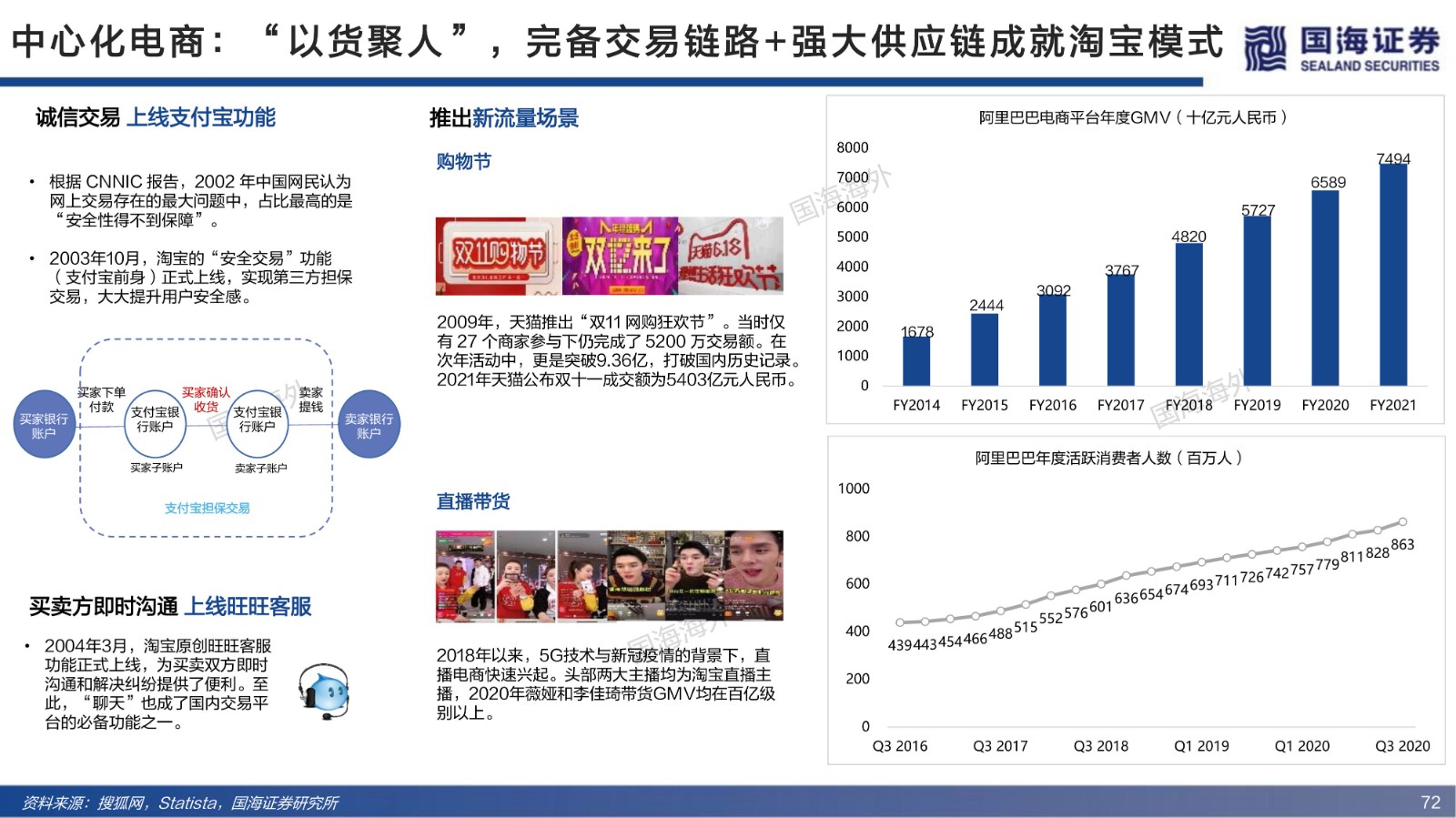Click y-axis value 8000 on GMV chart
The image size is (1456, 818).
pyautogui.click(x=853, y=147)
